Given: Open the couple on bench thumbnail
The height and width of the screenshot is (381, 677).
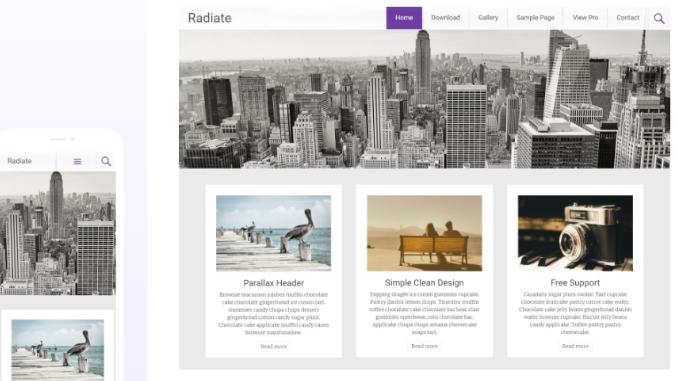Looking at the screenshot, I should coord(424,233).
